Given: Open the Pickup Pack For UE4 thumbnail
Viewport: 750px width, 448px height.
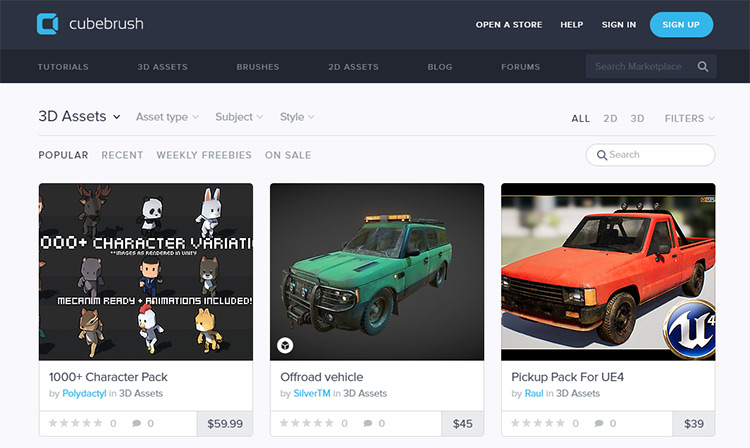Looking at the screenshot, I should pos(608,272).
